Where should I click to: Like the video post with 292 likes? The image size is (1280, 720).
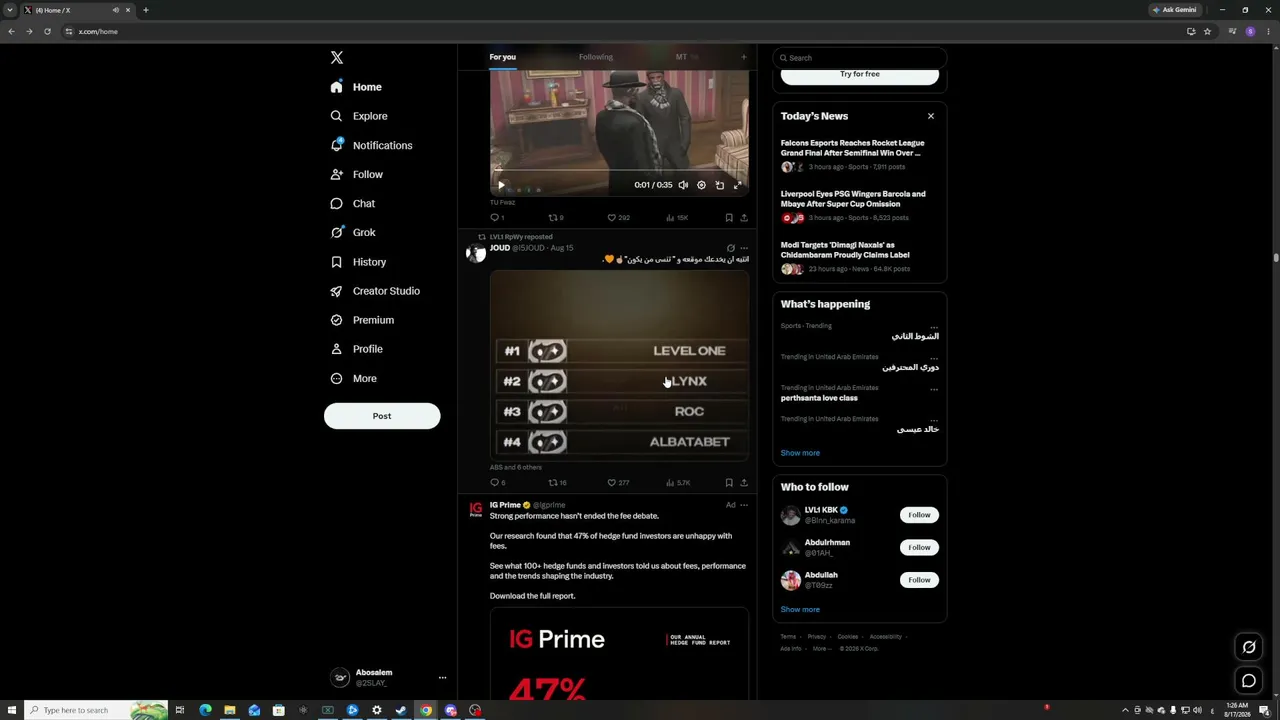618,217
